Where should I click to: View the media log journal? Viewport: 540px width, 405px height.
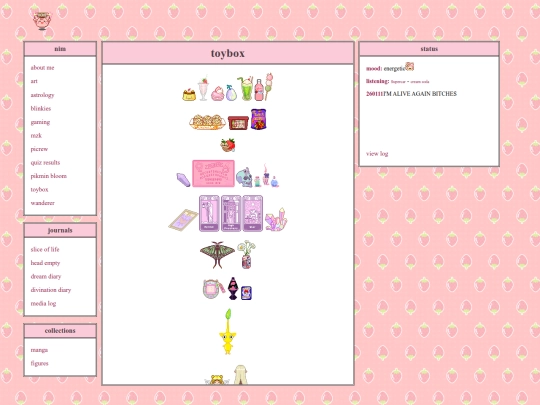[x=43, y=303]
